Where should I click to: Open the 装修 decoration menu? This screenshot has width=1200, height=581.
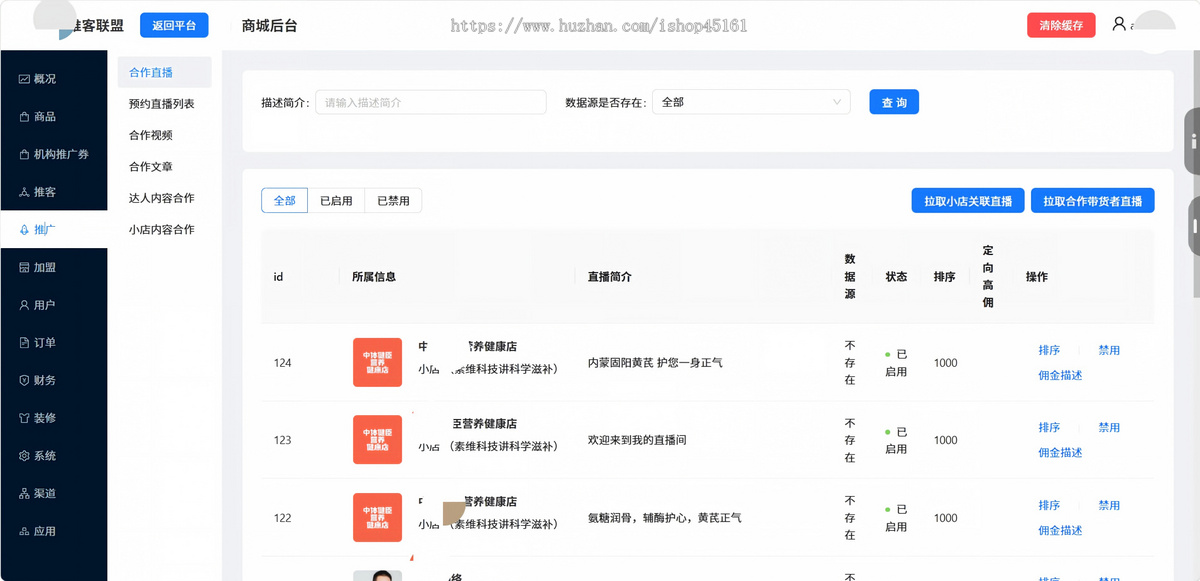coord(53,418)
